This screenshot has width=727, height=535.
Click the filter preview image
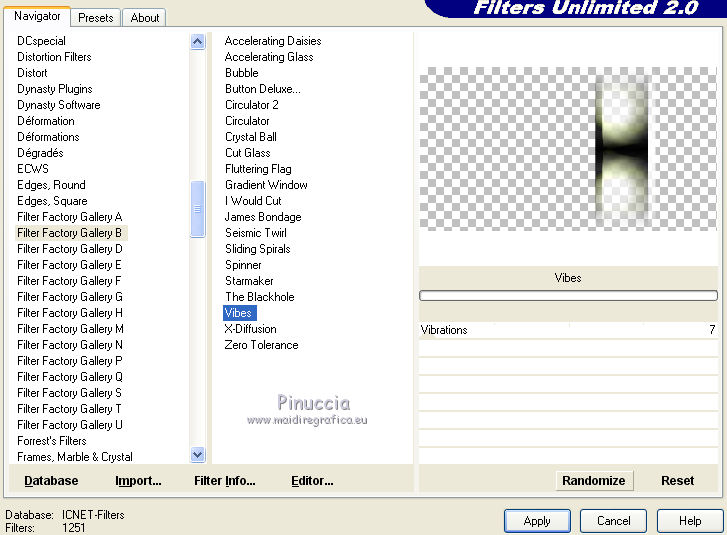pos(568,148)
